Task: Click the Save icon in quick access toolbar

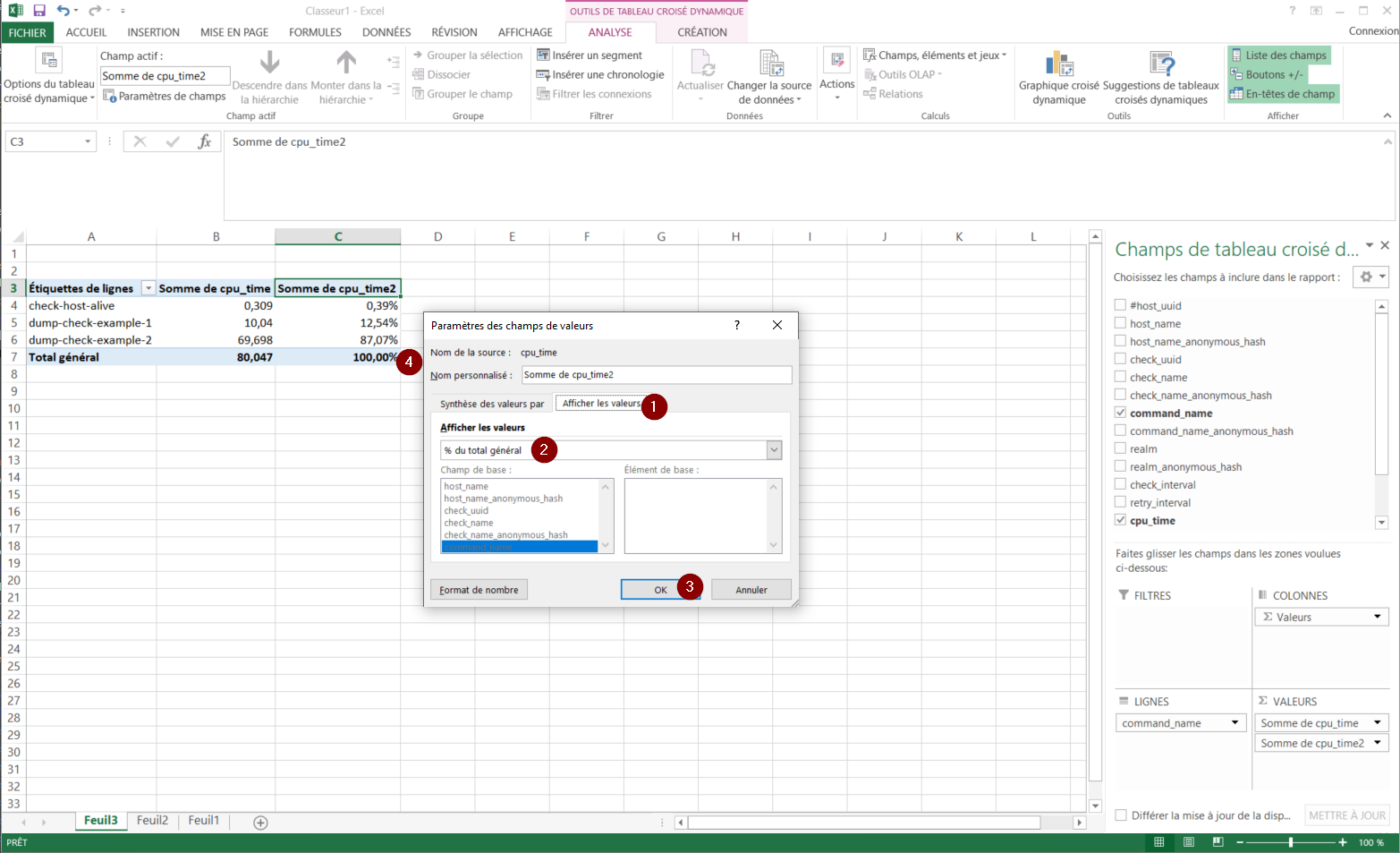Action: click(39, 11)
